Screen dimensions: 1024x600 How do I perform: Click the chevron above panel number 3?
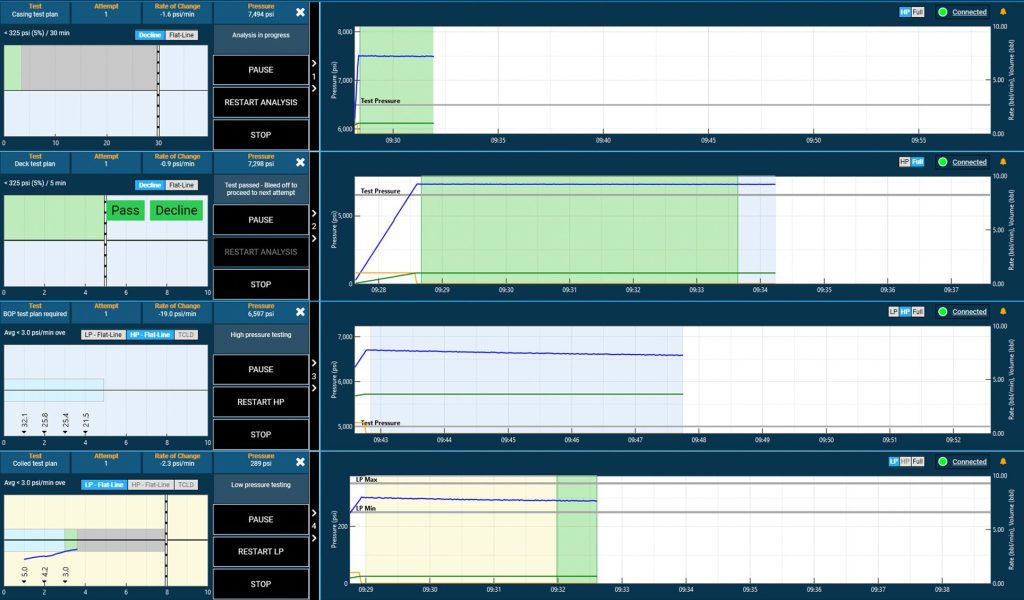point(314,363)
